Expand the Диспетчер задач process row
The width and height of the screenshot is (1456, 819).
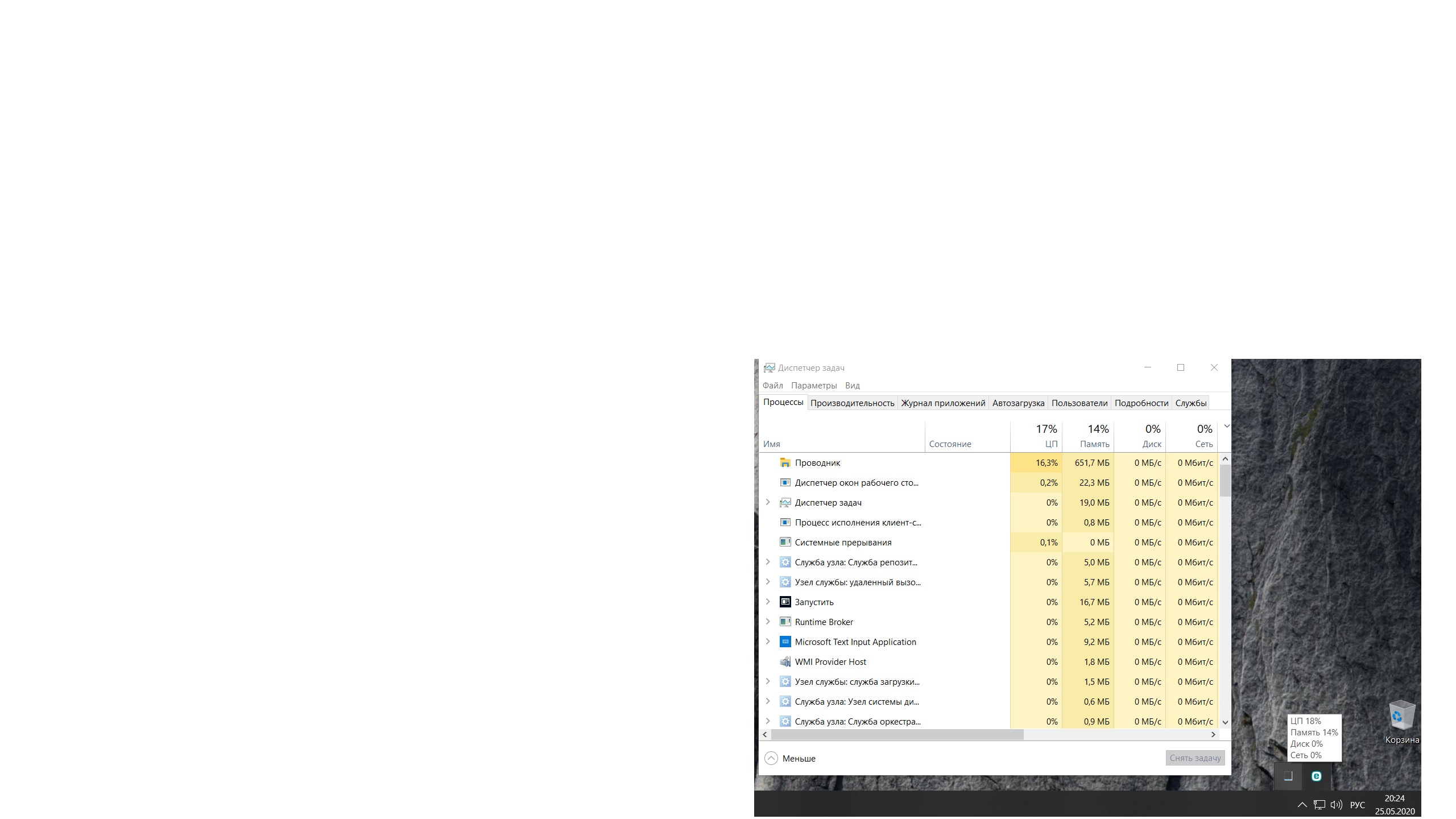point(768,502)
